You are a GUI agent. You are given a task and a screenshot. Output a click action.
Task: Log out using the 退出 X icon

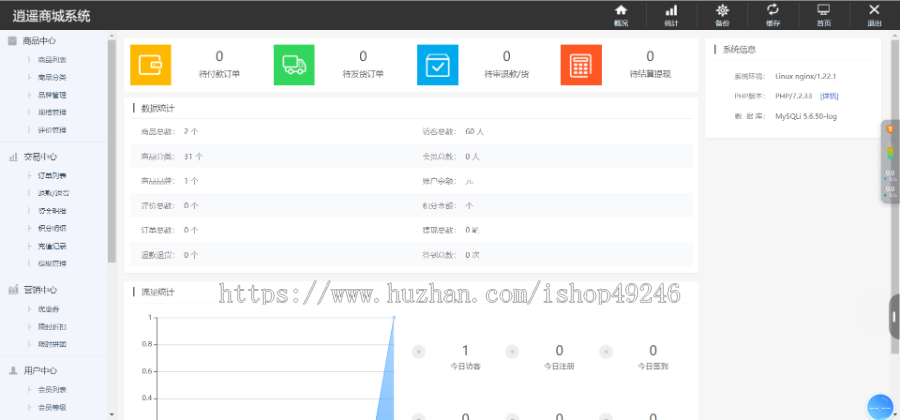(874, 10)
